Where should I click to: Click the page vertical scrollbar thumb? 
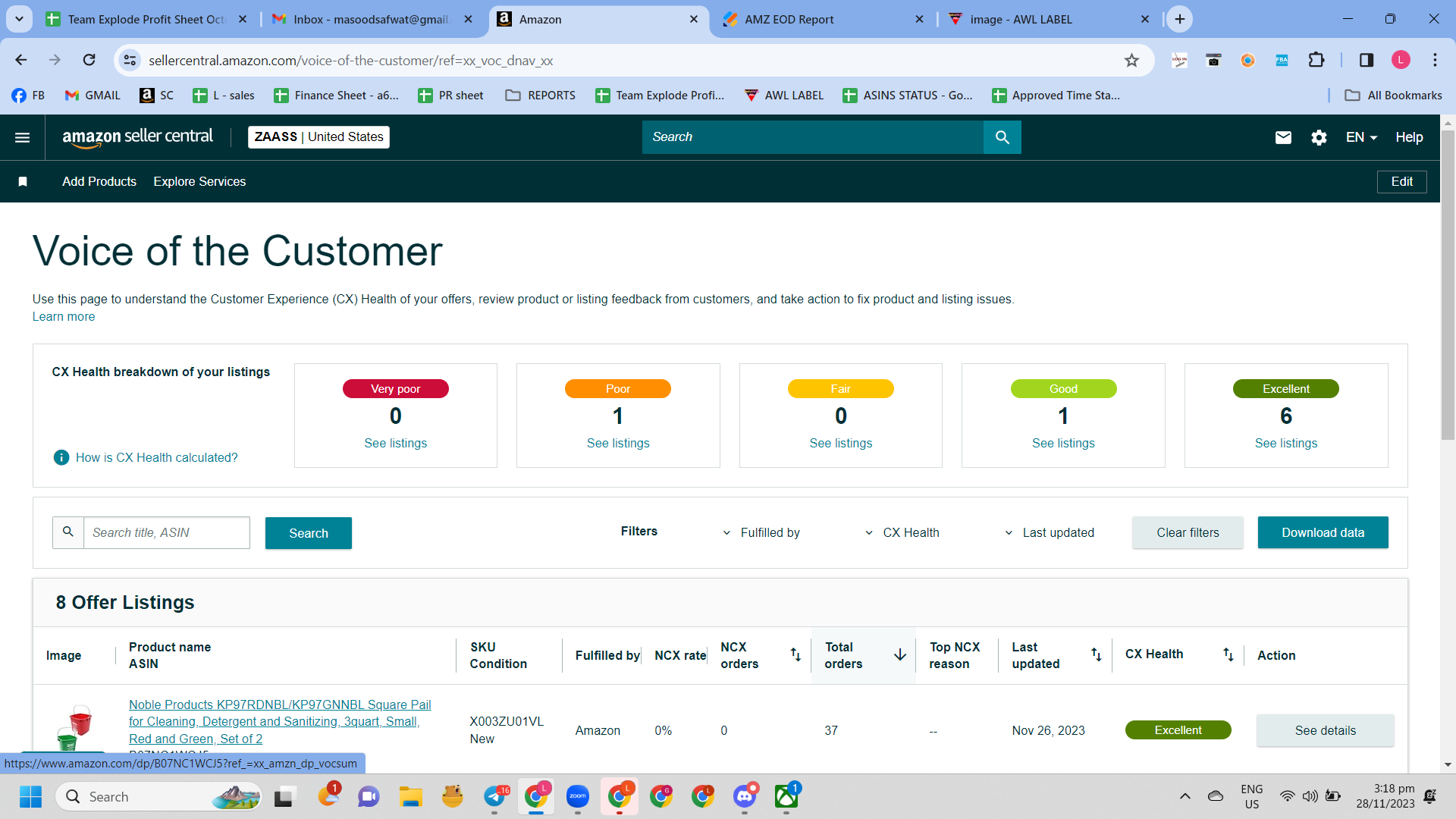point(1448,284)
